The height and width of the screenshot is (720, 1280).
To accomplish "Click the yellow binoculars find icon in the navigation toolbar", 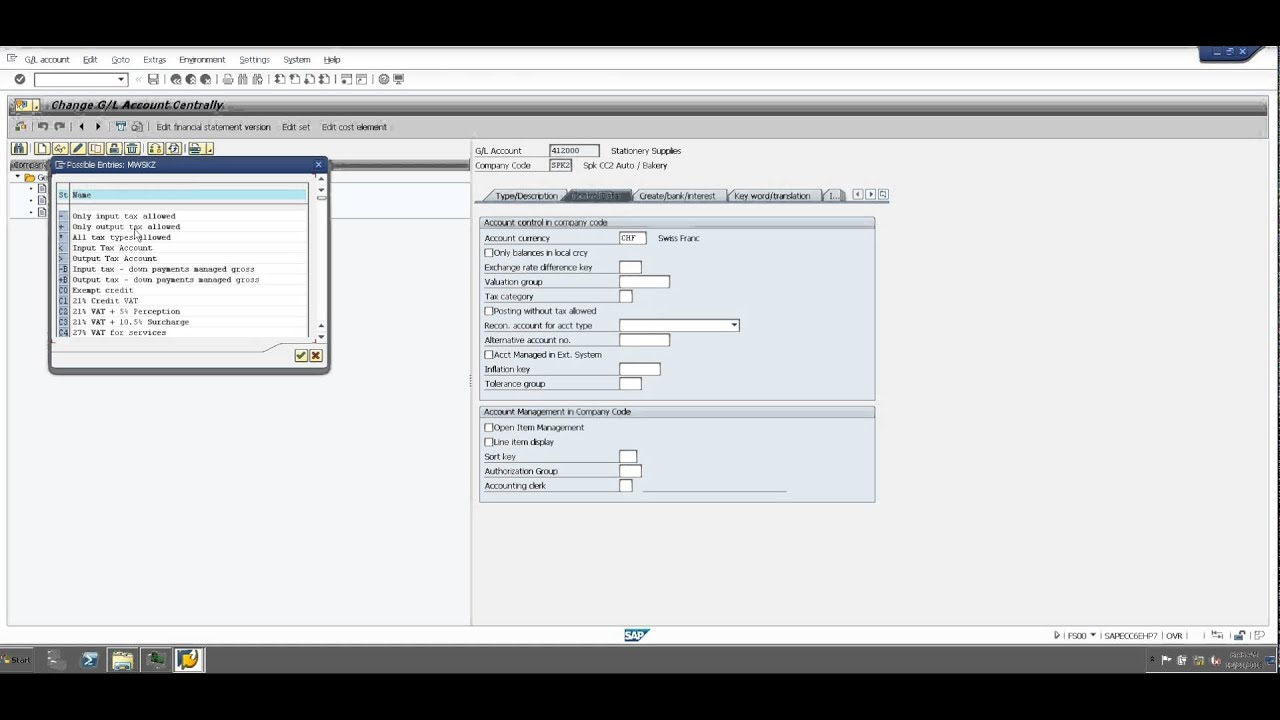I will 19,148.
